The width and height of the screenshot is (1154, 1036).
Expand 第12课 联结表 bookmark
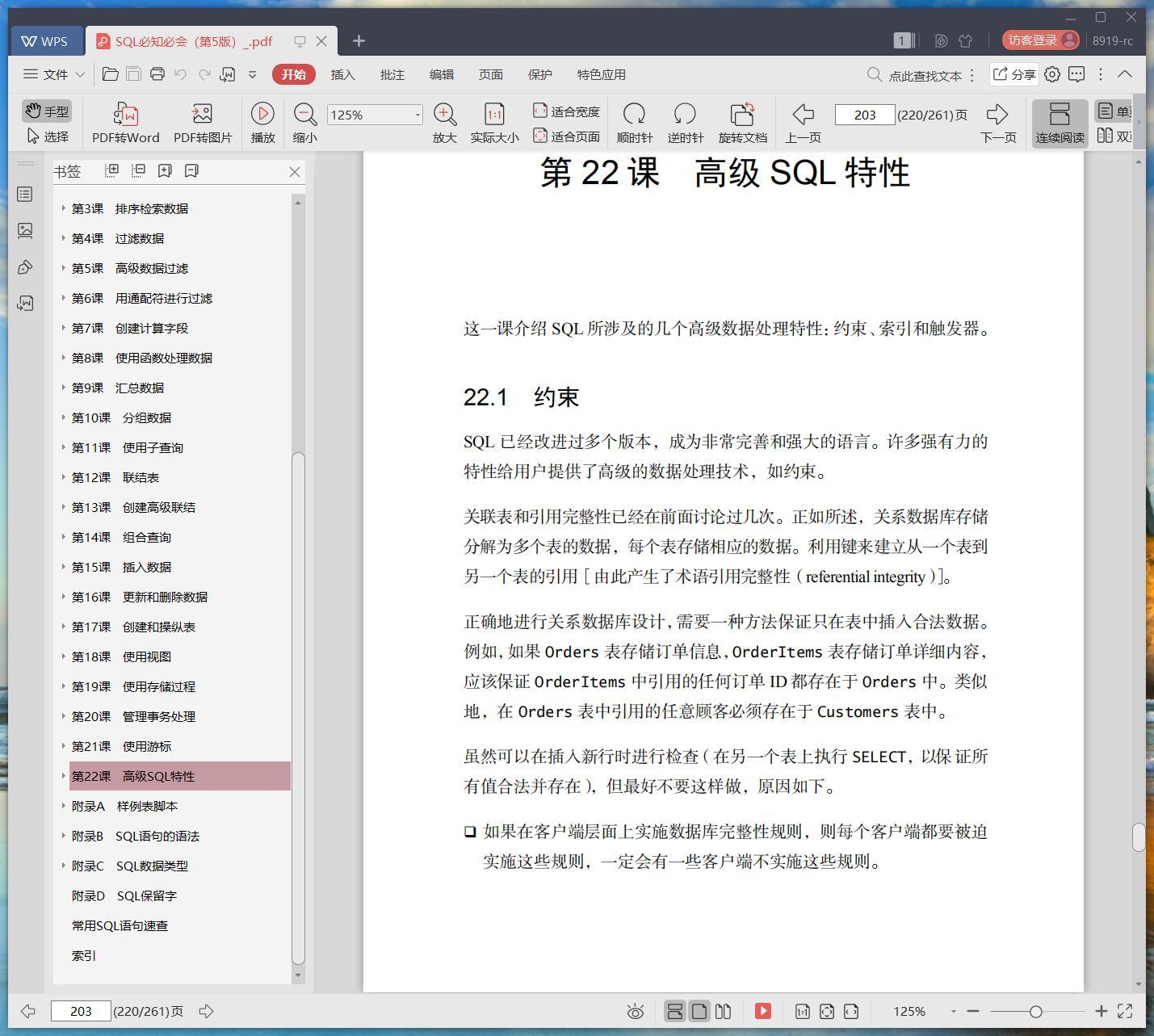[x=64, y=476]
